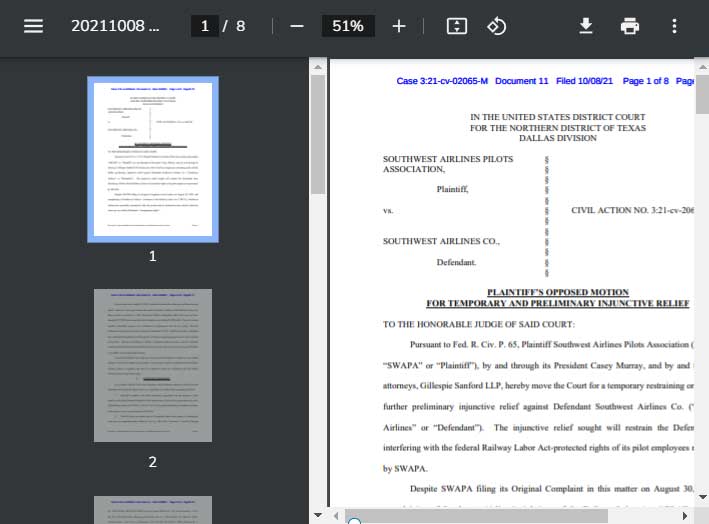Click the horizontal scroll right arrow

coord(685,516)
